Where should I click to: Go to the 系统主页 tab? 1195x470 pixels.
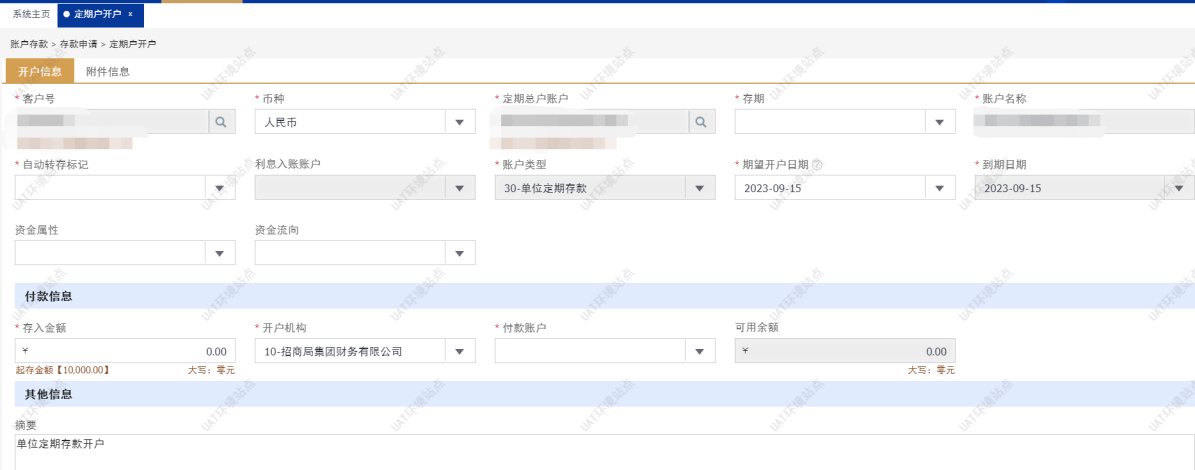(x=31, y=14)
